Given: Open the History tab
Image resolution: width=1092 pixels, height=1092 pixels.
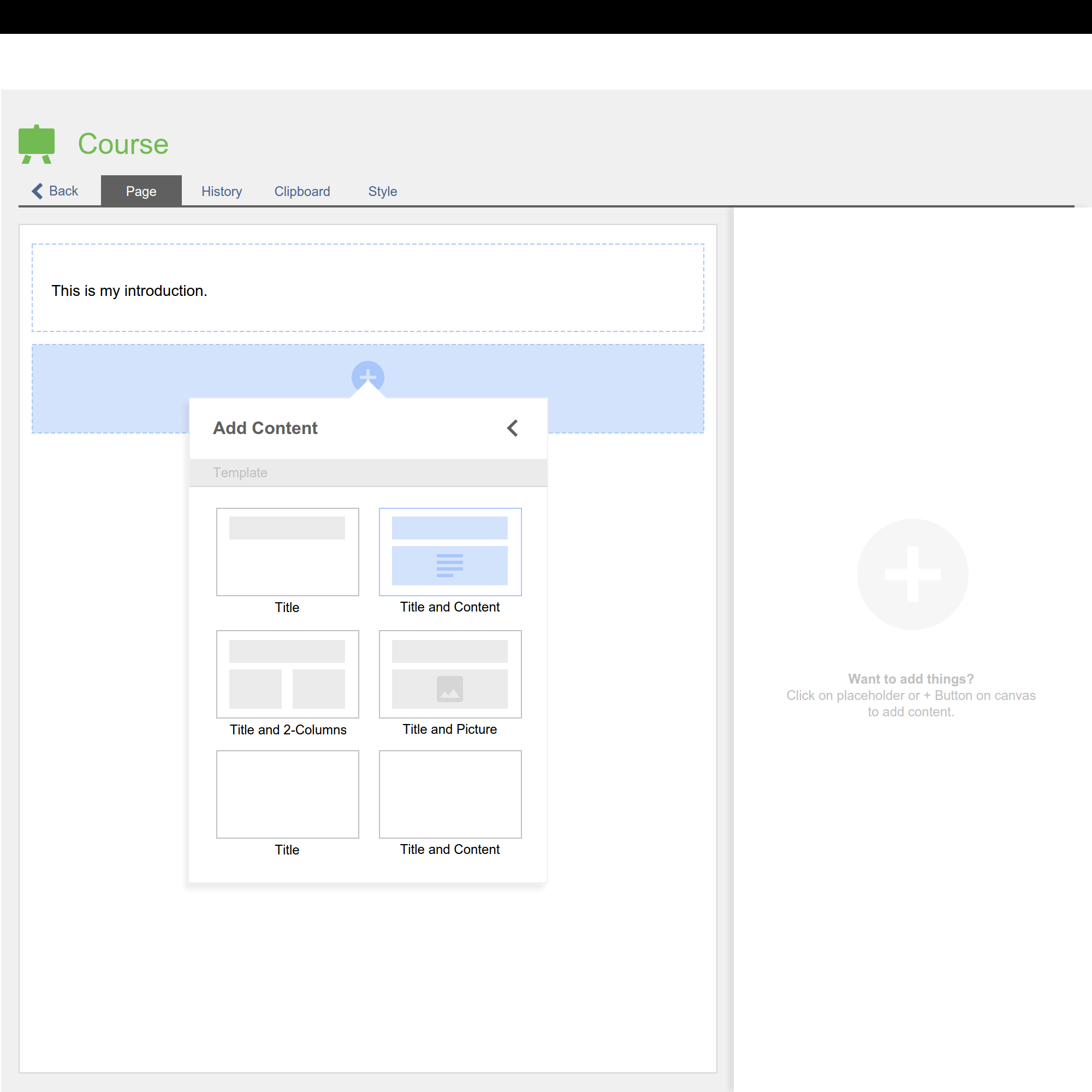Looking at the screenshot, I should (x=222, y=191).
